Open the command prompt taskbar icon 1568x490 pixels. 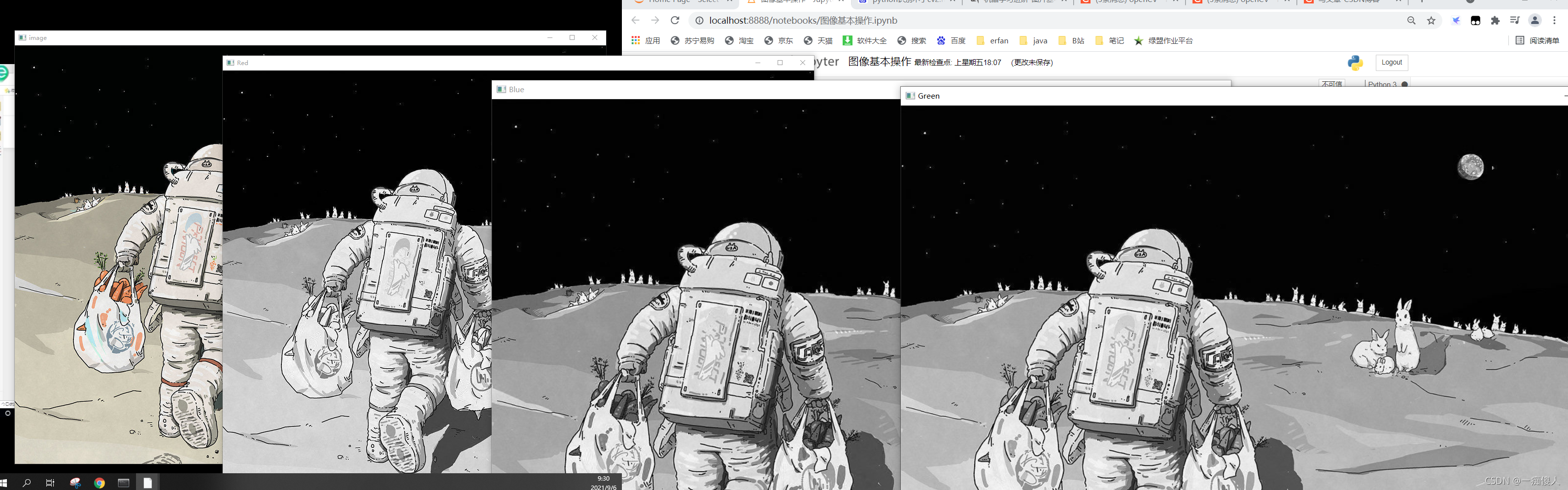[124, 483]
